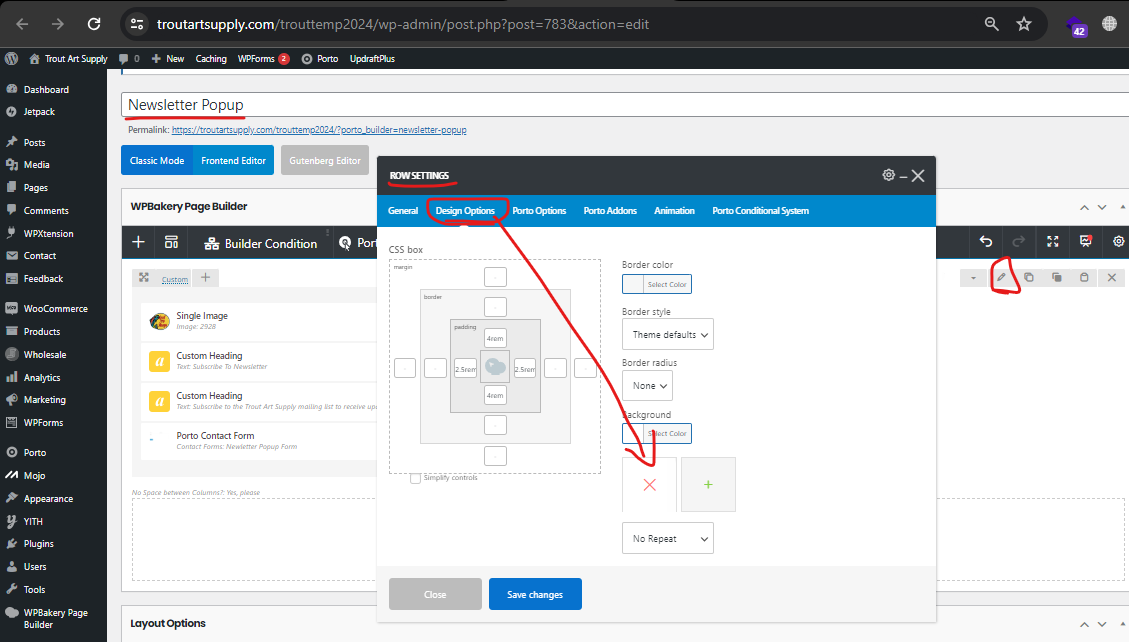Delete the row using its X icon
Viewport: 1129px width, 642px height.
point(1112,277)
